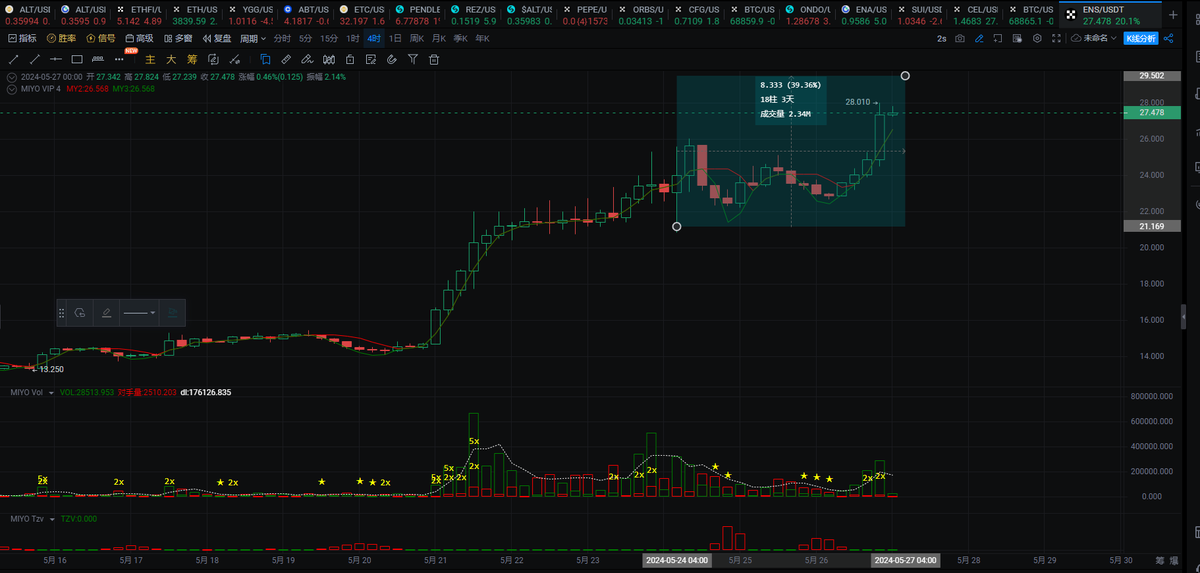
Task: Click the measurement box's bottom-left circle handle
Action: [x=677, y=226]
